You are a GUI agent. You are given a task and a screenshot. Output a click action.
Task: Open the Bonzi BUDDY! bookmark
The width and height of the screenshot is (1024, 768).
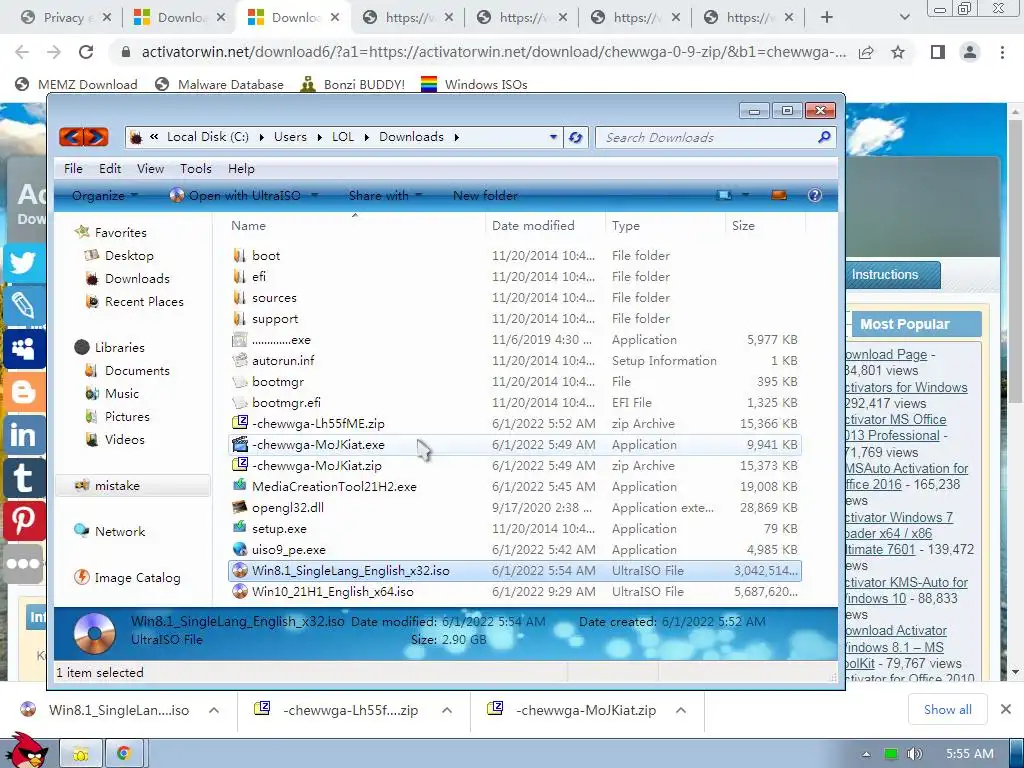353,84
